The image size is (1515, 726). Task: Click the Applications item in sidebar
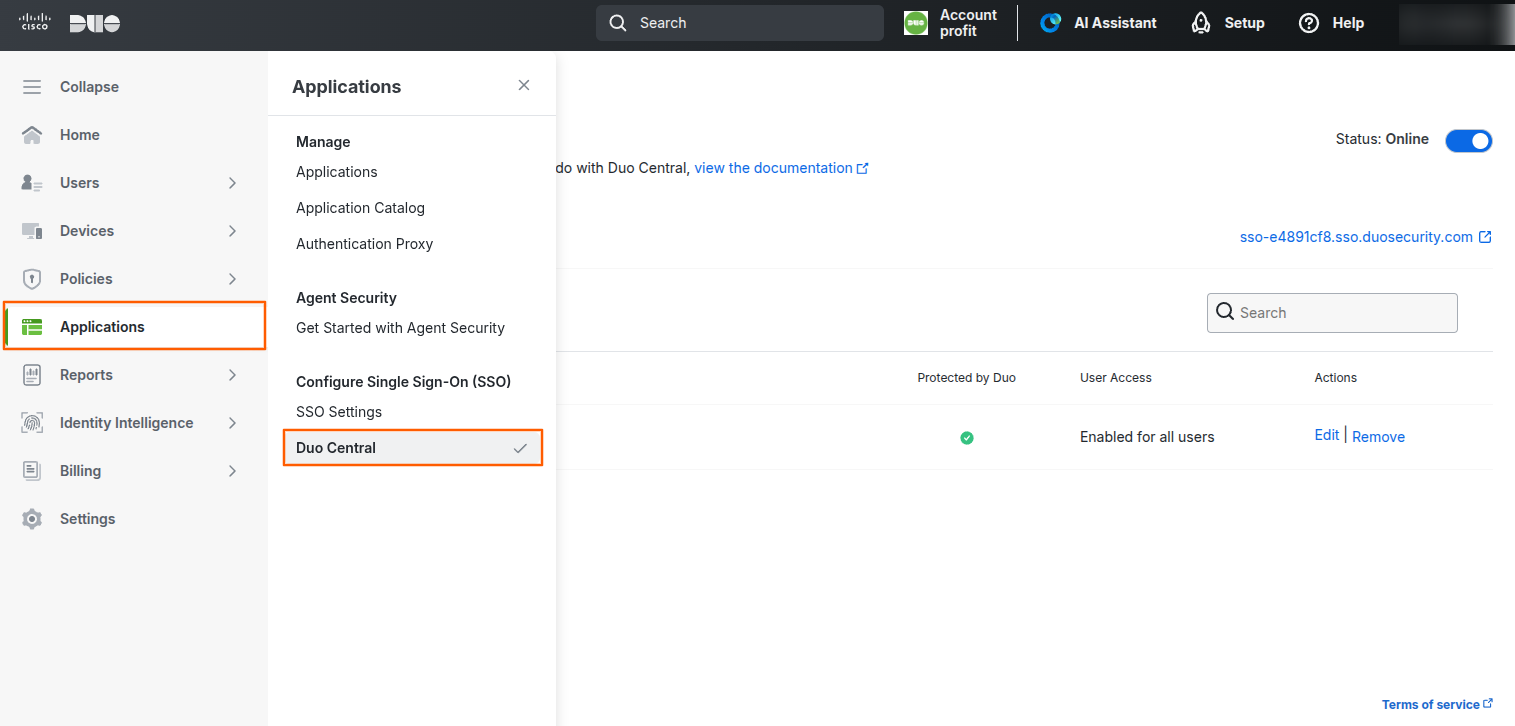[135, 326]
